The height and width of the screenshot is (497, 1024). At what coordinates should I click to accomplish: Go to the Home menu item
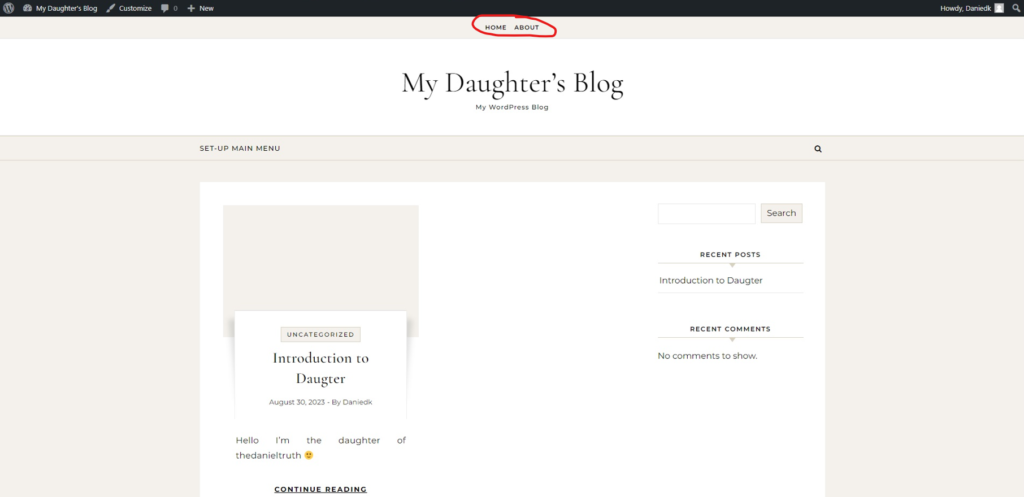[x=495, y=27]
